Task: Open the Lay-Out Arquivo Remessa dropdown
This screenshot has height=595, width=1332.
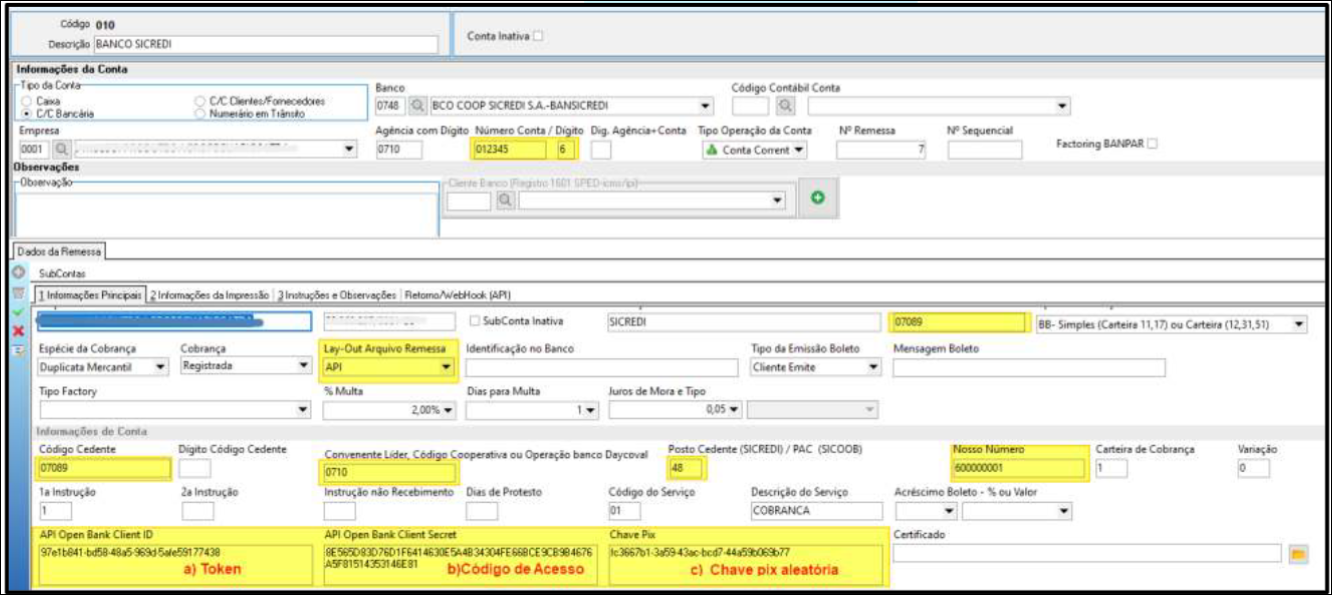Action: (445, 367)
